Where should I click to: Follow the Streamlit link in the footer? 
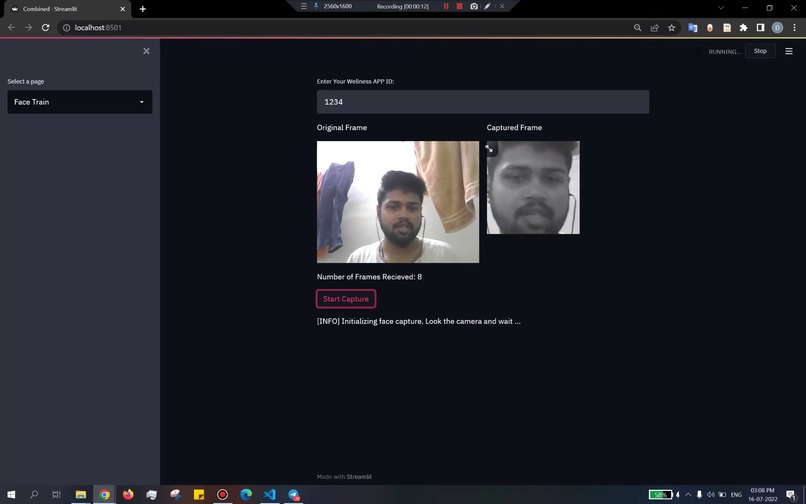pos(359,477)
